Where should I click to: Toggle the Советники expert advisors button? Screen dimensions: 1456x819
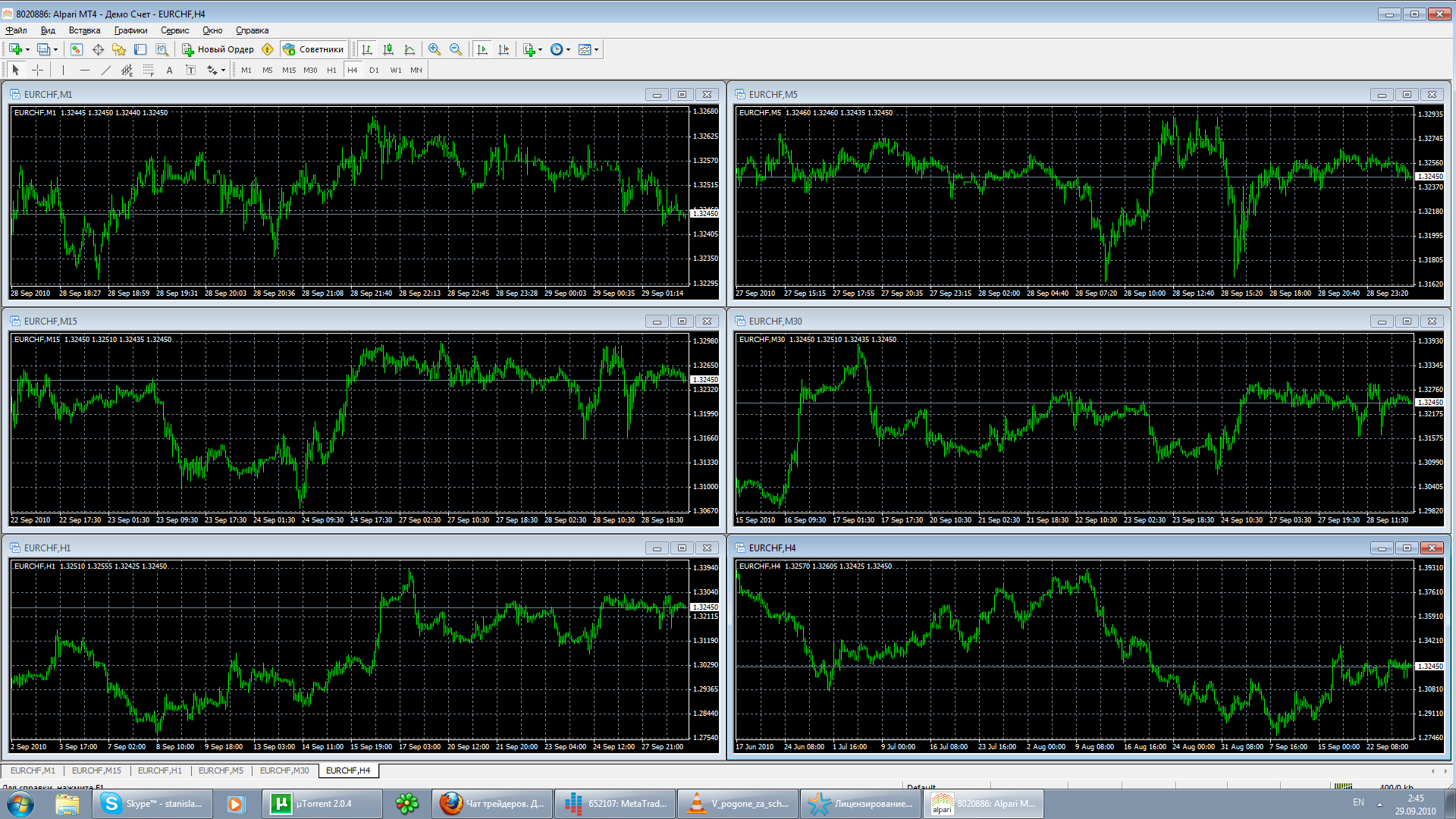coord(314,49)
